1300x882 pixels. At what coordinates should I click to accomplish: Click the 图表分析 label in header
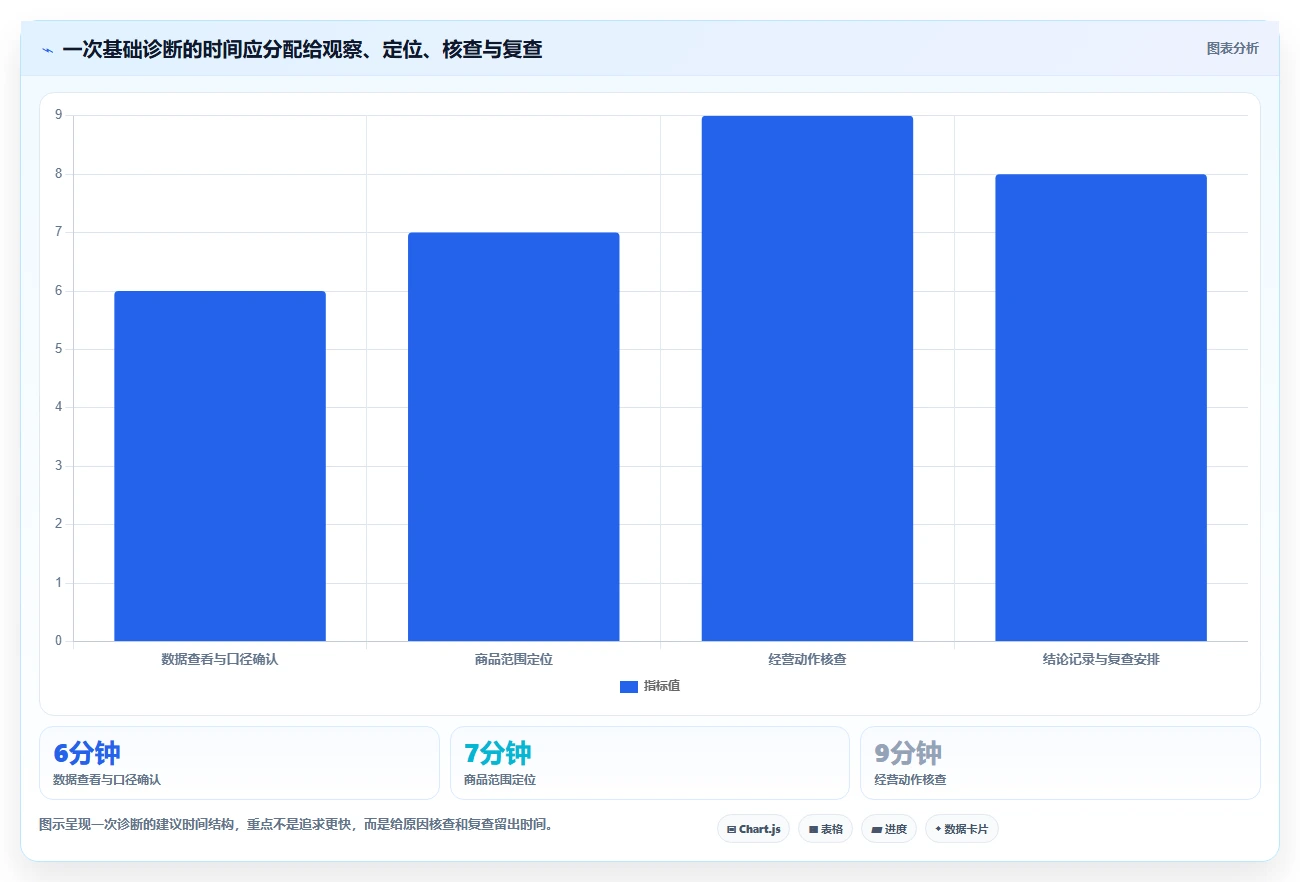pyautogui.click(x=1232, y=48)
